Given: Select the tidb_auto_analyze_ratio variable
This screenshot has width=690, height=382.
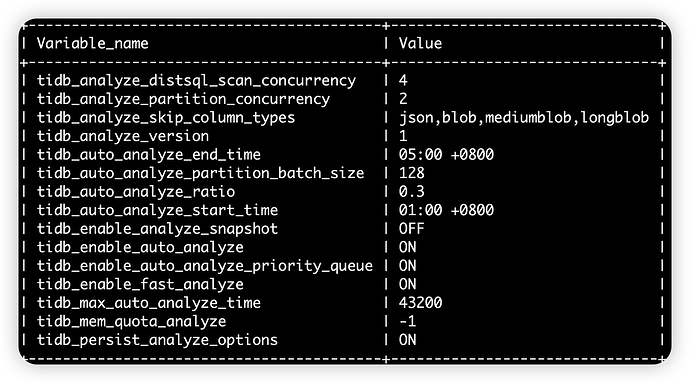Looking at the screenshot, I should click(x=136, y=191).
